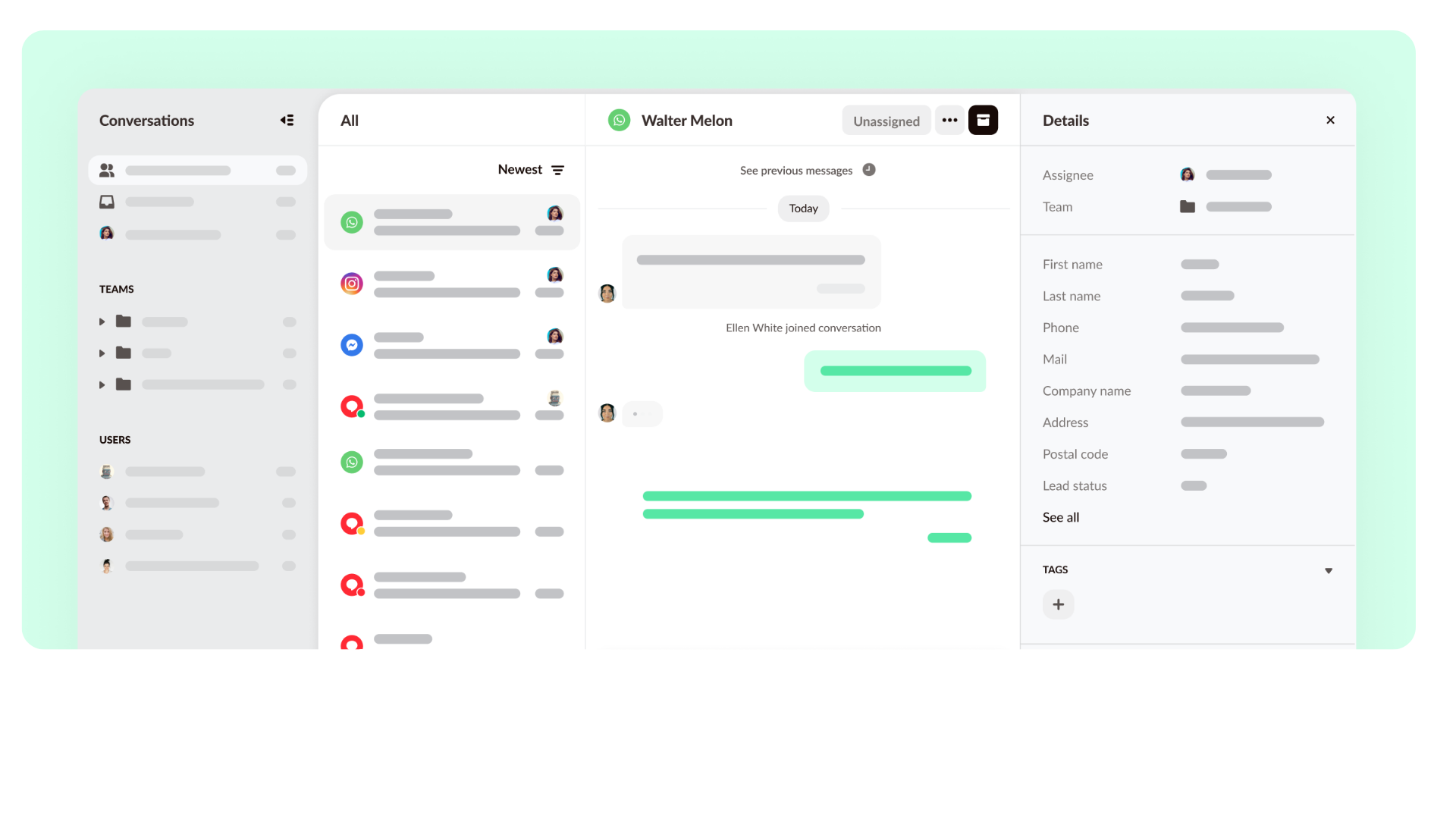Click the add tag plus button
The width and height of the screenshot is (1456, 819).
1058,604
